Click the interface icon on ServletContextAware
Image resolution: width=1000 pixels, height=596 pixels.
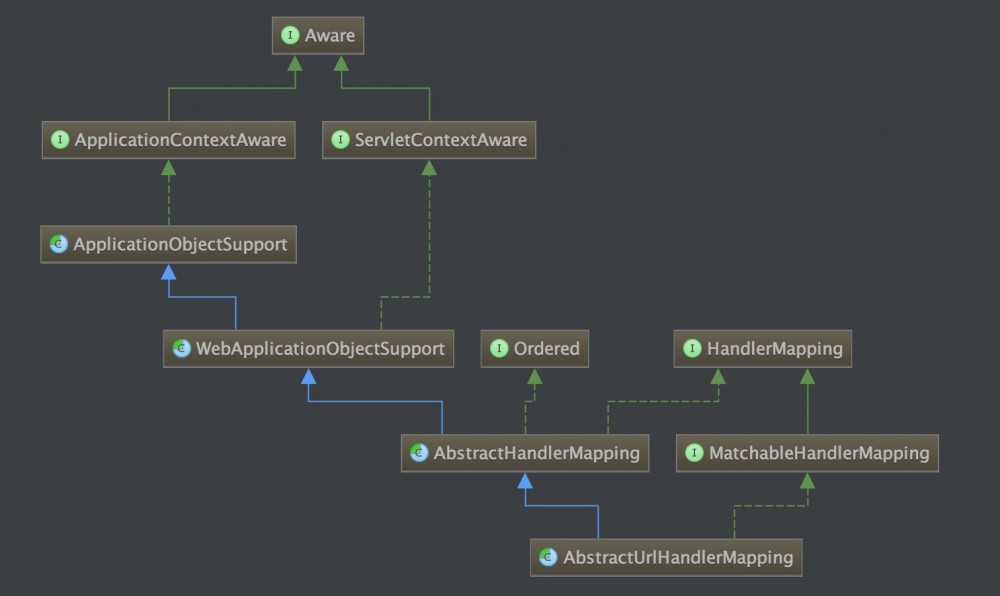point(339,140)
